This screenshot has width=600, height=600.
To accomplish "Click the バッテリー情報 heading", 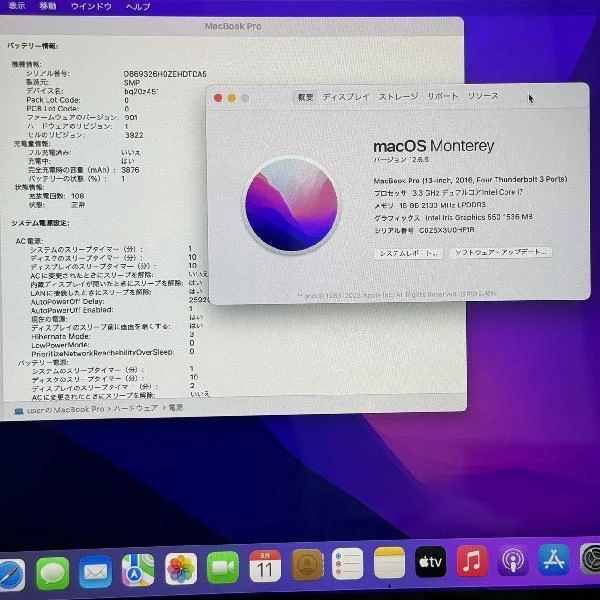I will [33, 46].
